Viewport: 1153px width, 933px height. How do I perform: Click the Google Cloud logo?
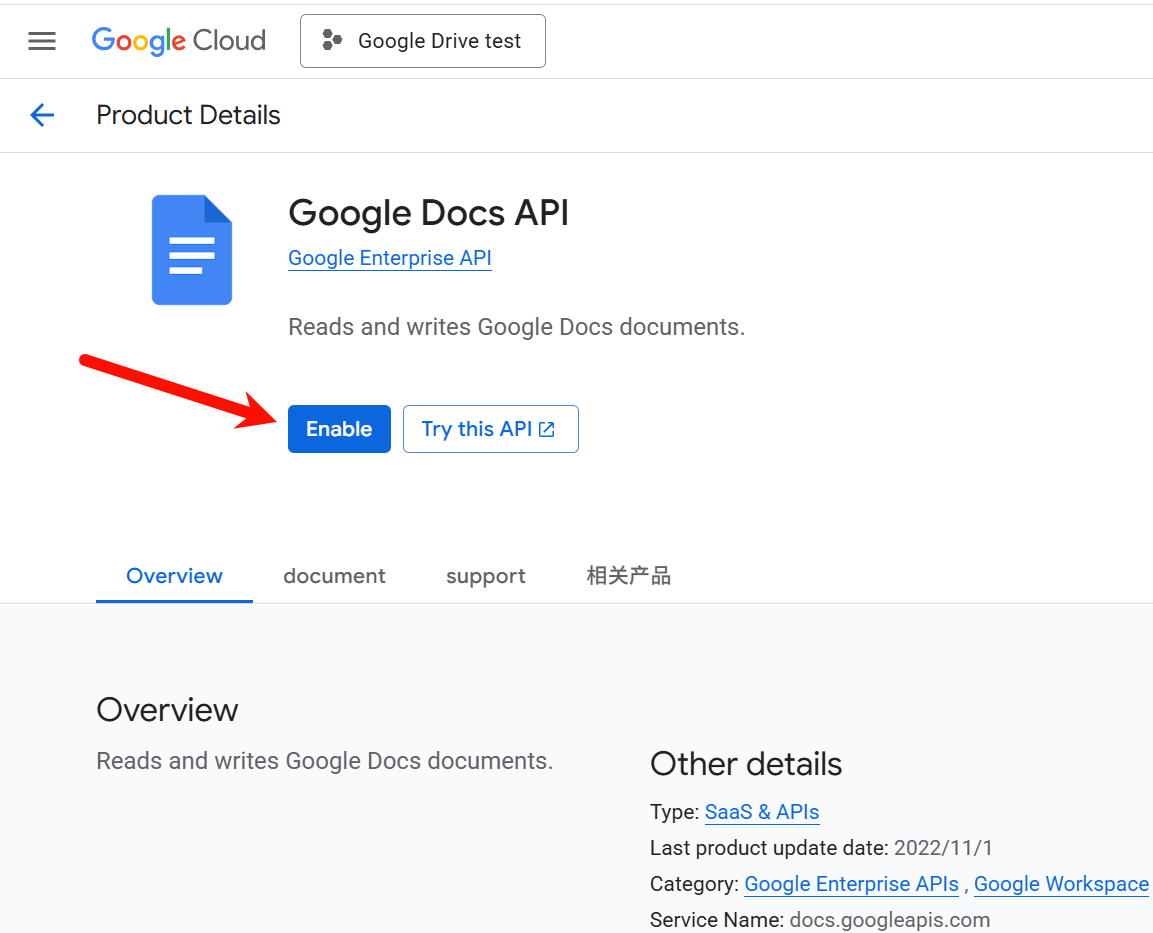179,41
